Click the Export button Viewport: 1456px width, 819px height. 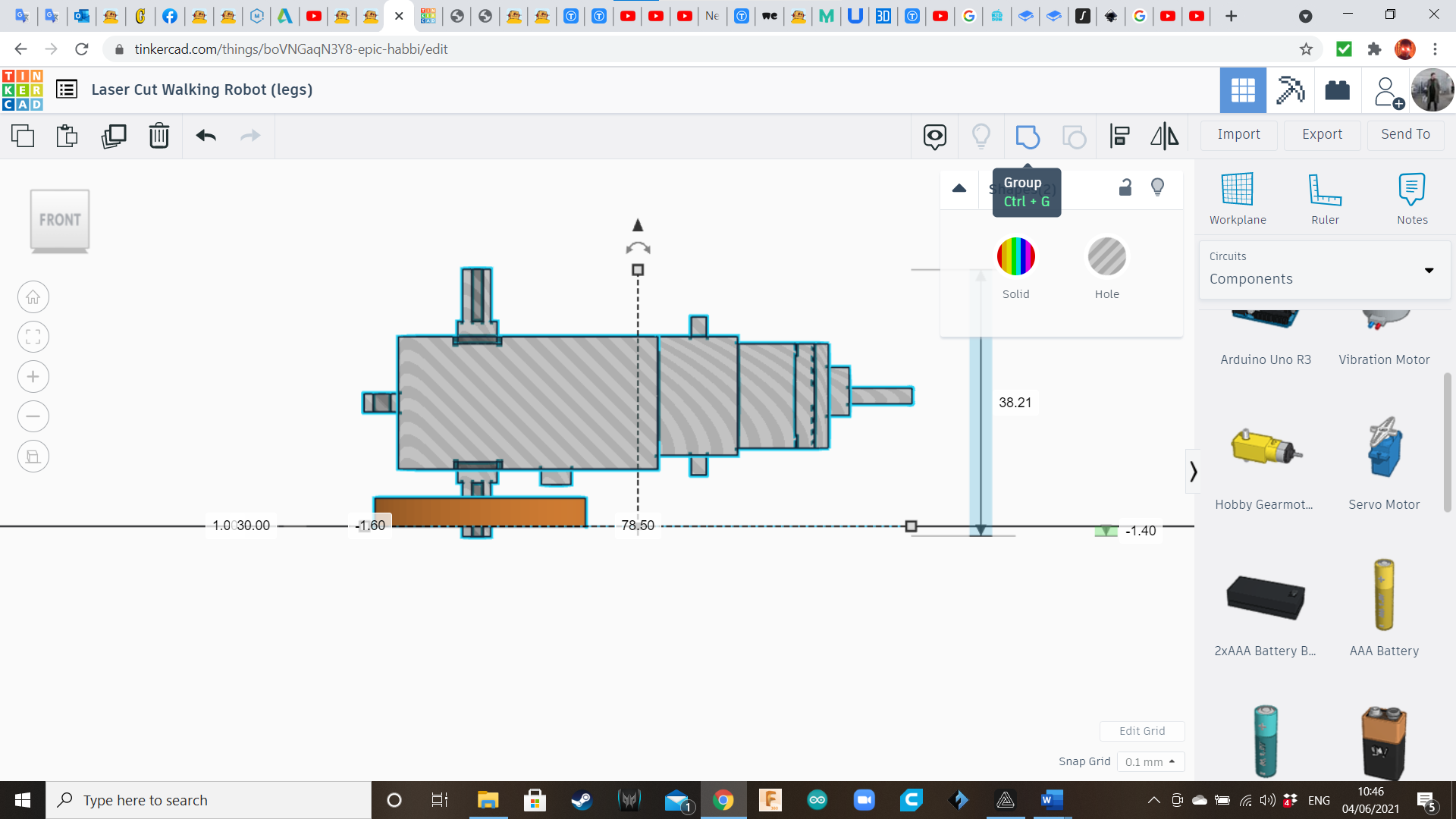[1321, 134]
